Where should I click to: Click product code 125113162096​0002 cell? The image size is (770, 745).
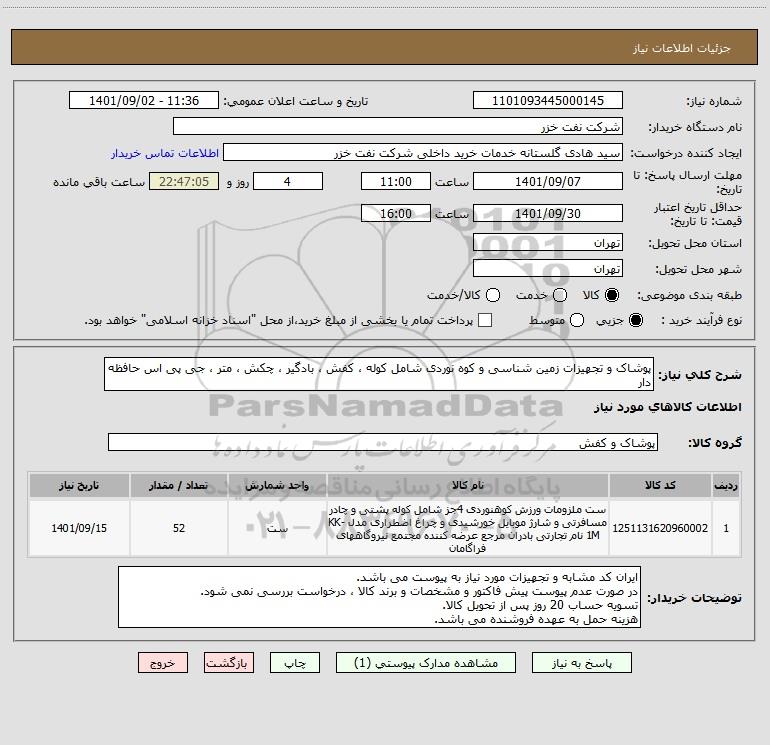point(660,528)
